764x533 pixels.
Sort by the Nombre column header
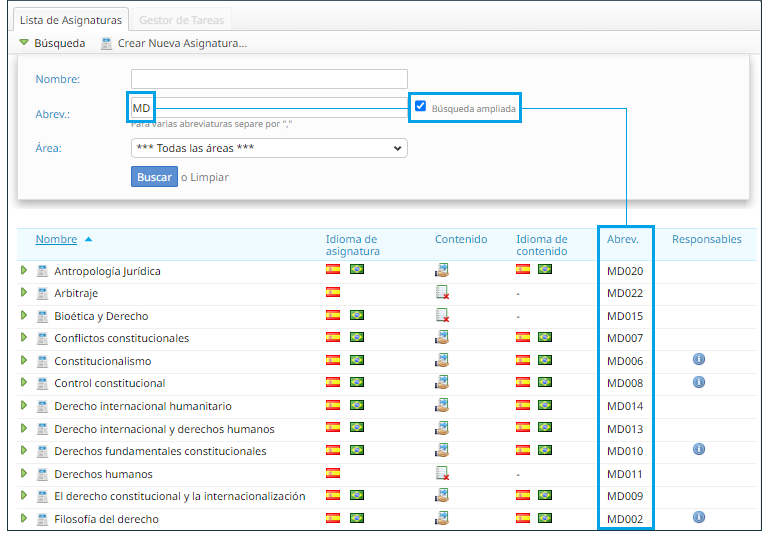(x=56, y=239)
